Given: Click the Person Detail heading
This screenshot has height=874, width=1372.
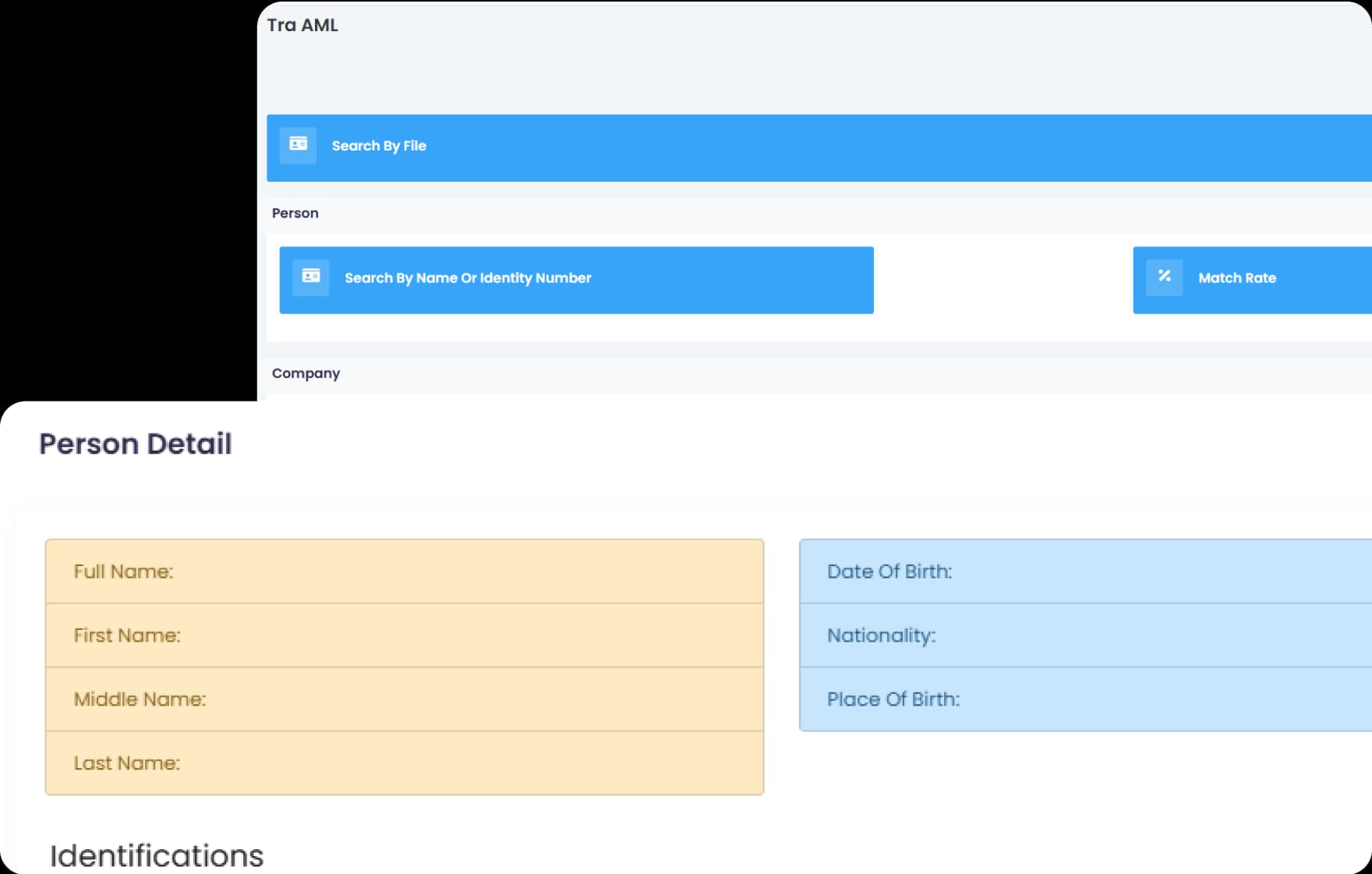Looking at the screenshot, I should click(136, 444).
